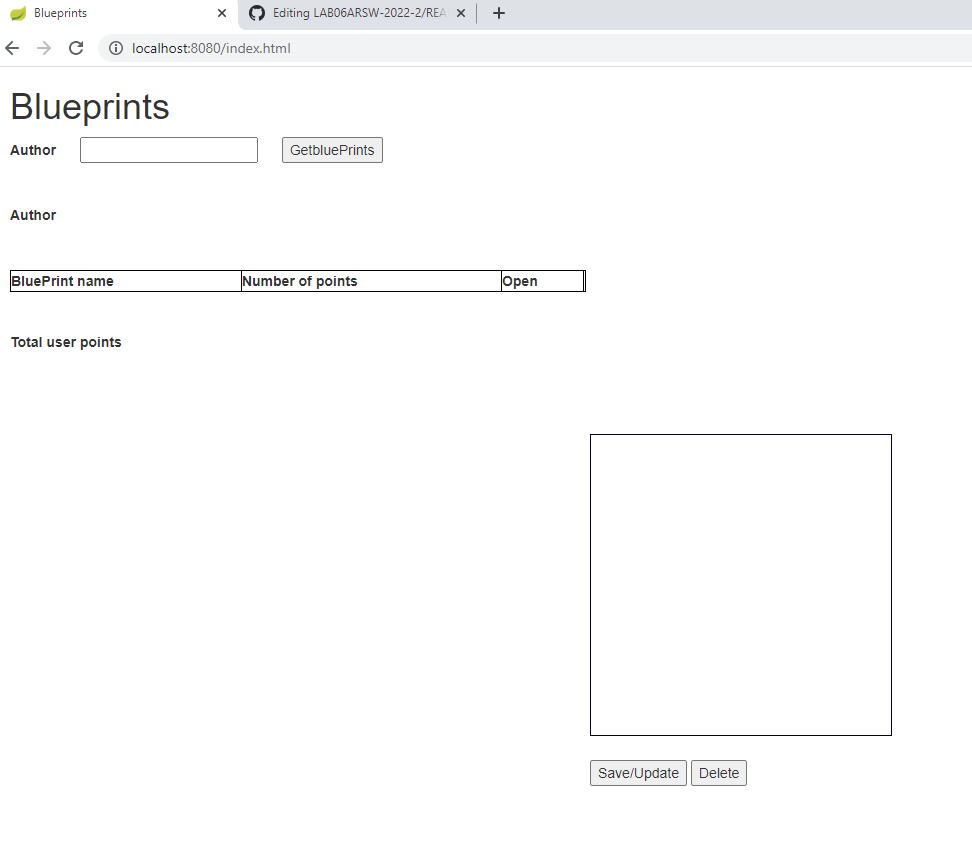The image size is (972, 852).
Task: Click the GitHub favicon on second tab
Action: (257, 13)
